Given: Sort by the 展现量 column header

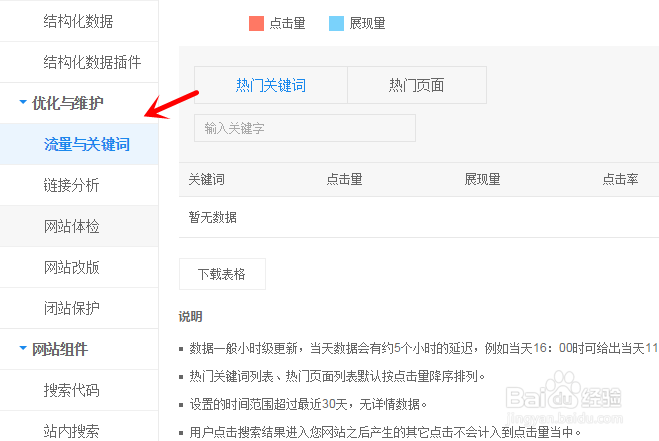Looking at the screenshot, I should [482, 180].
